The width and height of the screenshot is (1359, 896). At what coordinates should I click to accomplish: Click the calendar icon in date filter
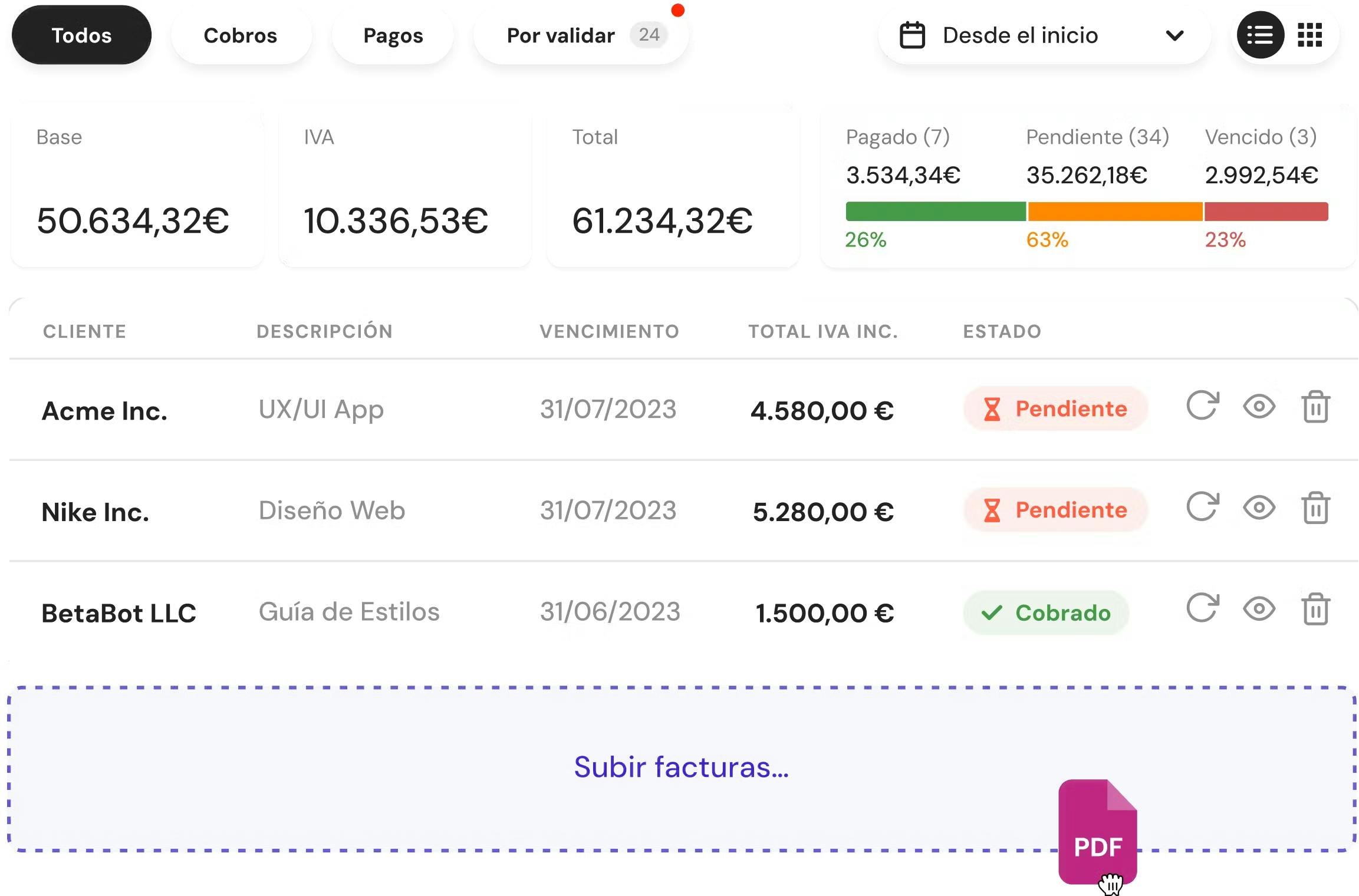(x=912, y=35)
